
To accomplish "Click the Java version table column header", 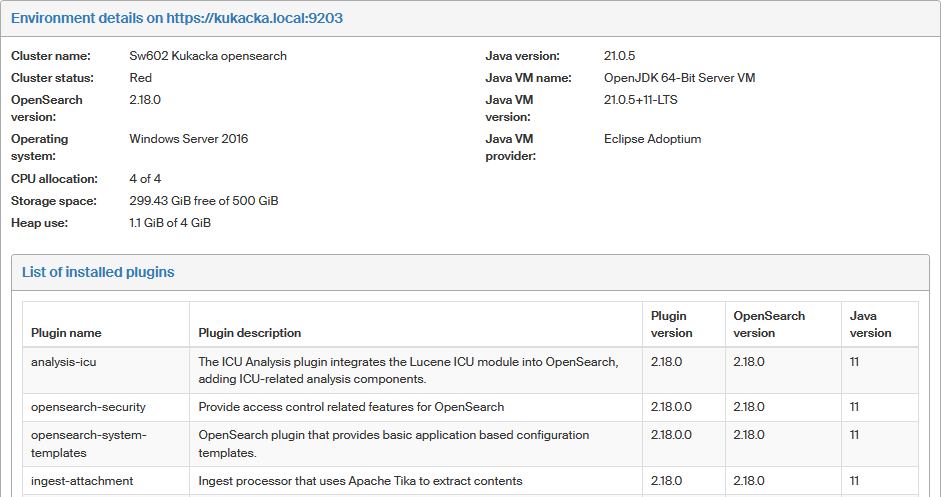I will 870,324.
